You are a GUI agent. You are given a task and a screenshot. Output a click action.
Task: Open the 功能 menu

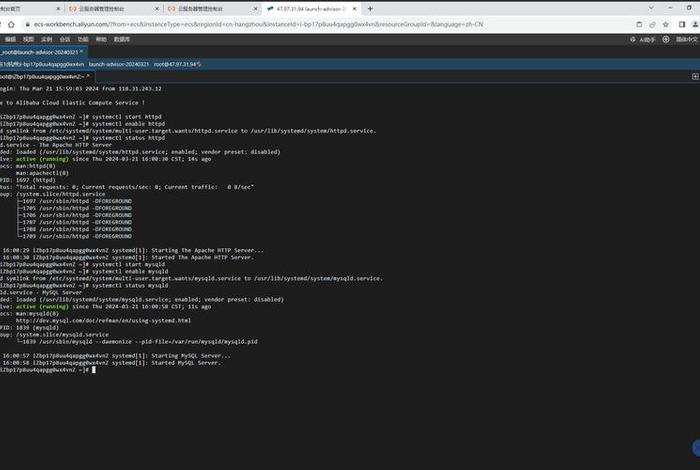(83, 39)
